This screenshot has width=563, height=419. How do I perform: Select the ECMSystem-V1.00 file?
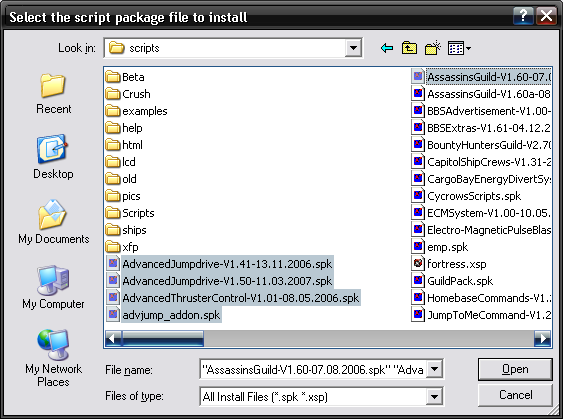[481, 213]
